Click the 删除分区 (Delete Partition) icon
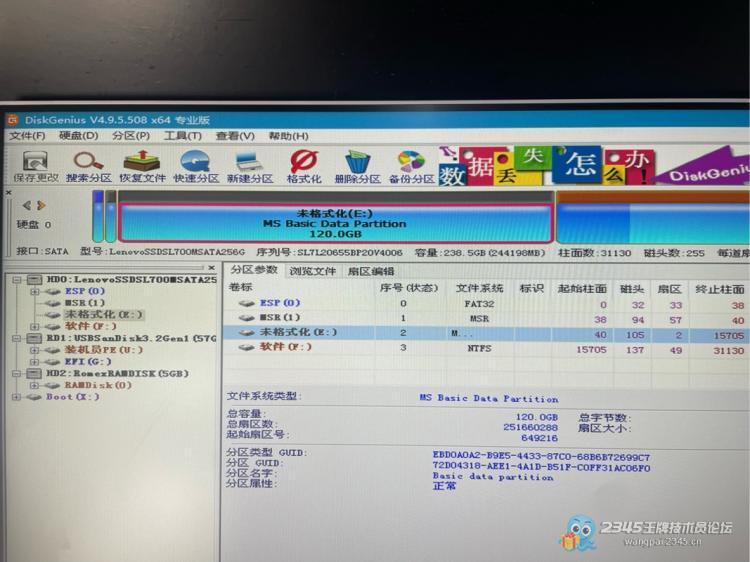750x562 pixels. pyautogui.click(x=357, y=165)
